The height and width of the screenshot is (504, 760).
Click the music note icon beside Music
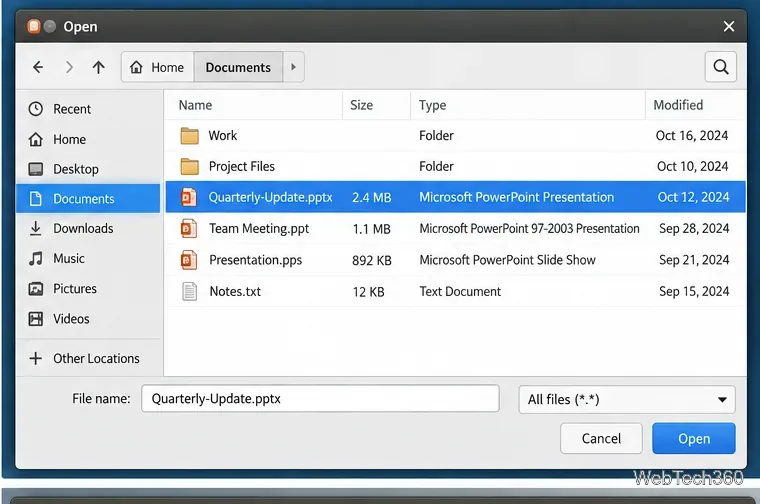pos(36,258)
